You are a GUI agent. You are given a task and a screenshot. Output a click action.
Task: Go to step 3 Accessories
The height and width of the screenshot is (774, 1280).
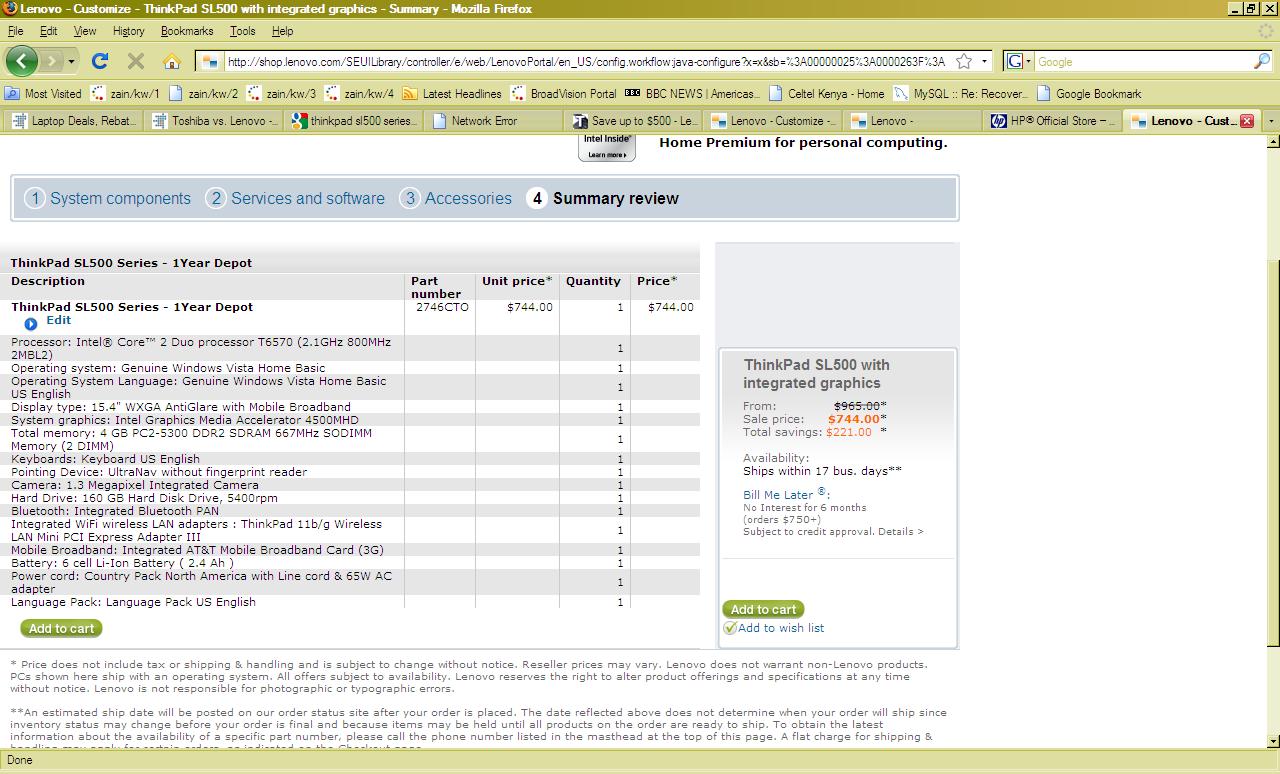click(456, 198)
